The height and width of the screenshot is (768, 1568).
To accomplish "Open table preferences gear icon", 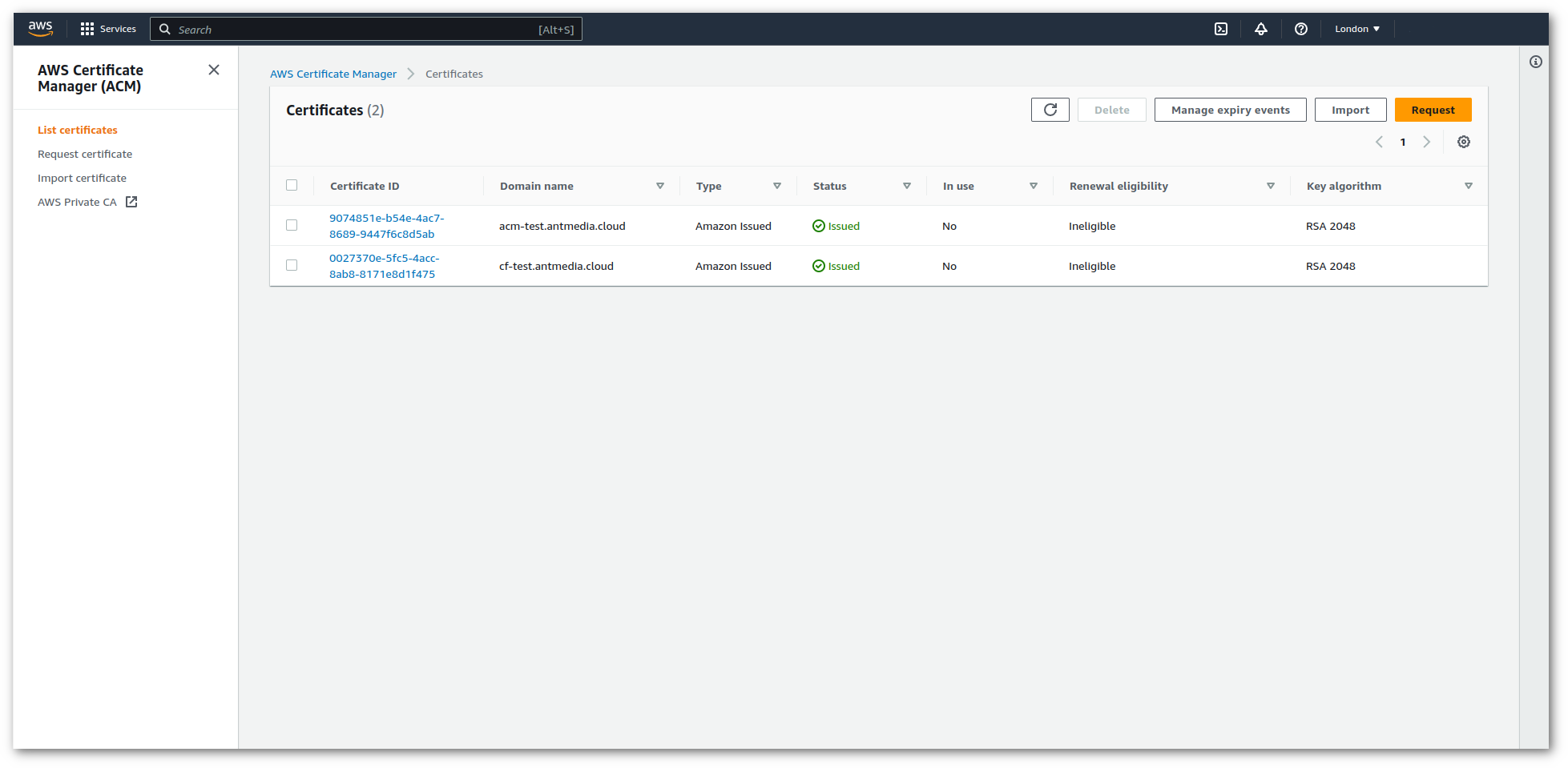I will click(1464, 142).
